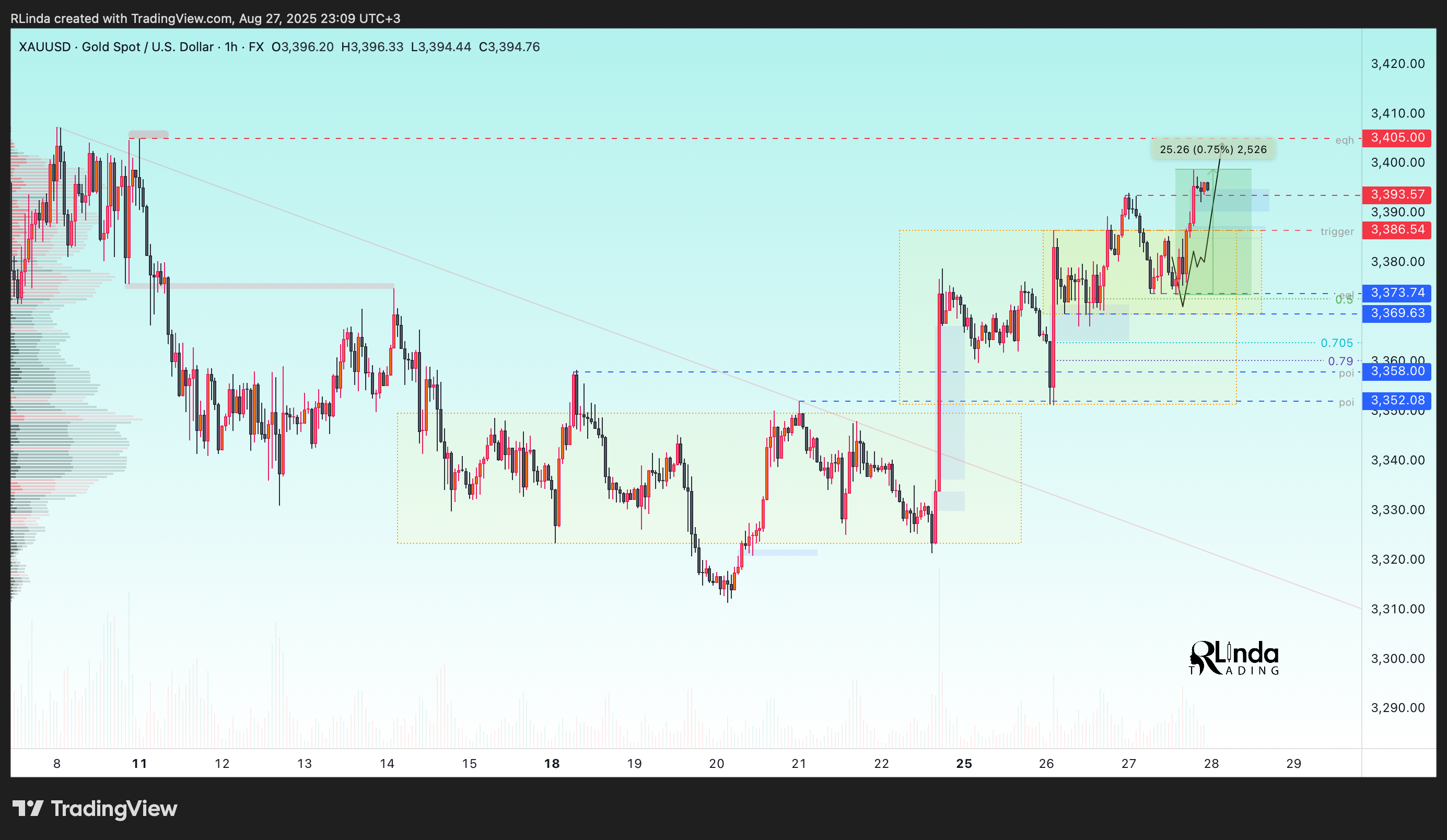Click the RLinda created with TradingView.com header

coord(206,18)
